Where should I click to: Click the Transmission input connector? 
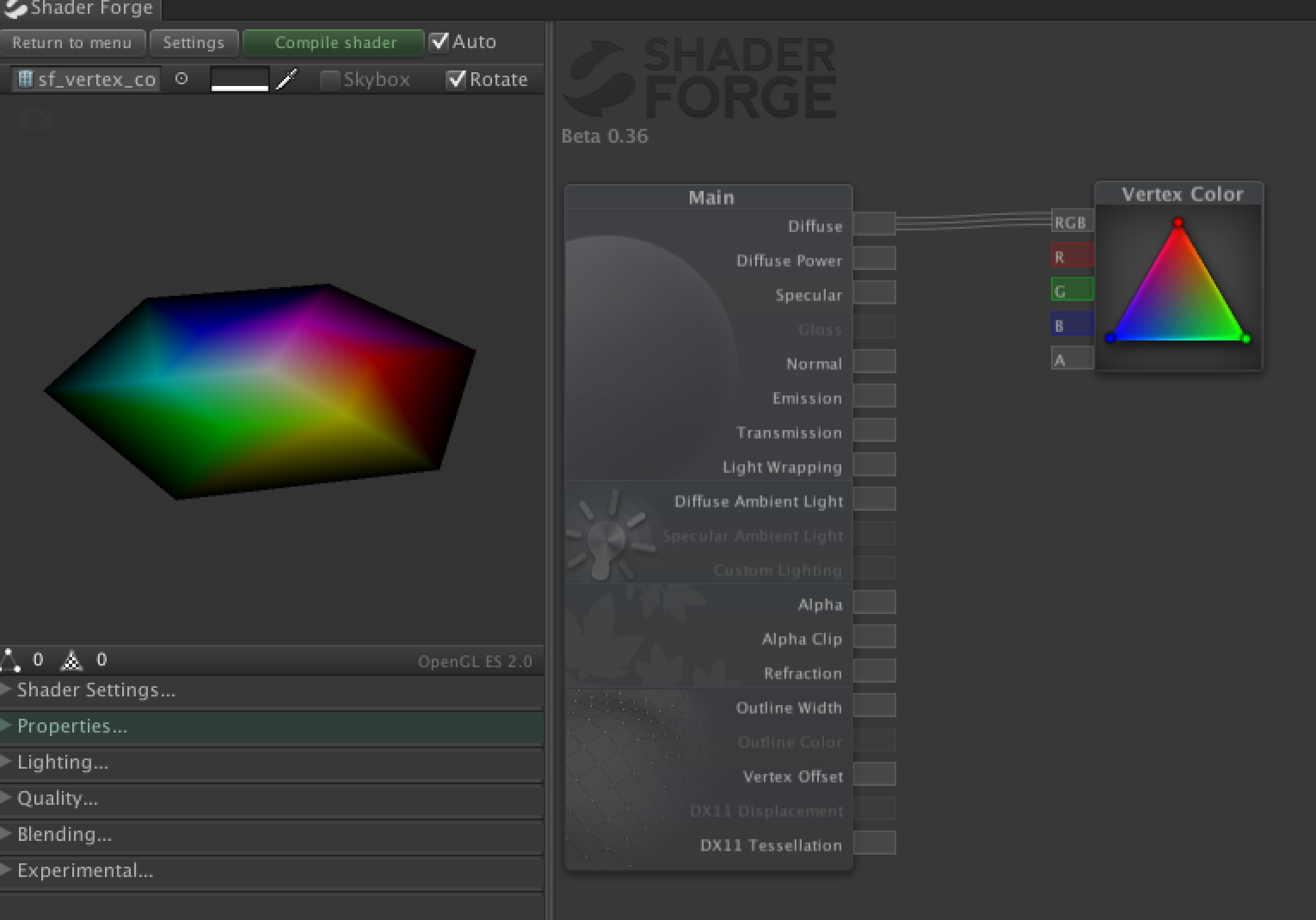(x=875, y=430)
